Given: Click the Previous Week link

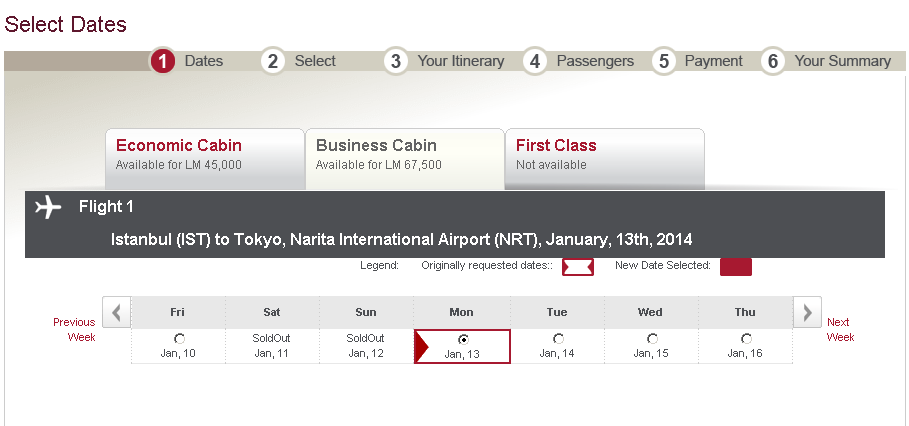Looking at the screenshot, I should (x=74, y=329).
